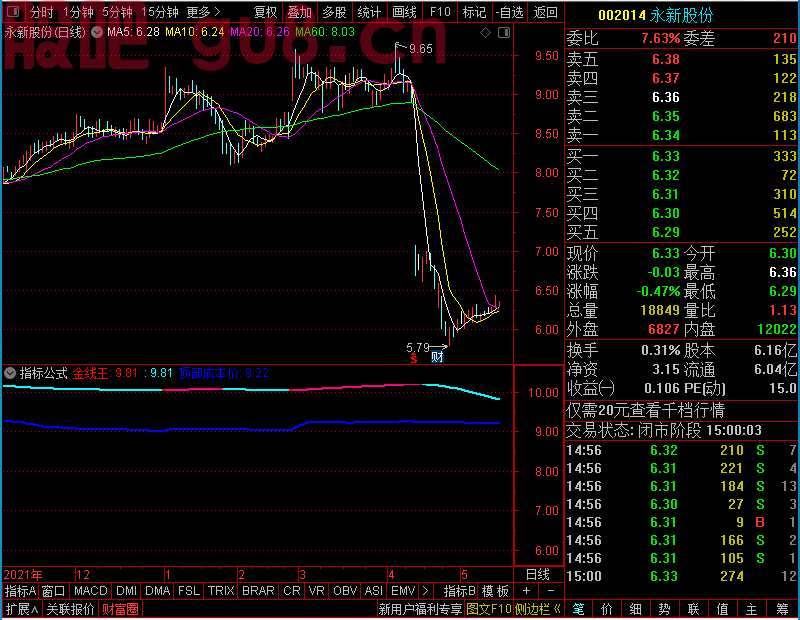Click the diamond icon above the chart
Image resolution: width=800 pixels, height=620 pixels.
[x=485, y=33]
